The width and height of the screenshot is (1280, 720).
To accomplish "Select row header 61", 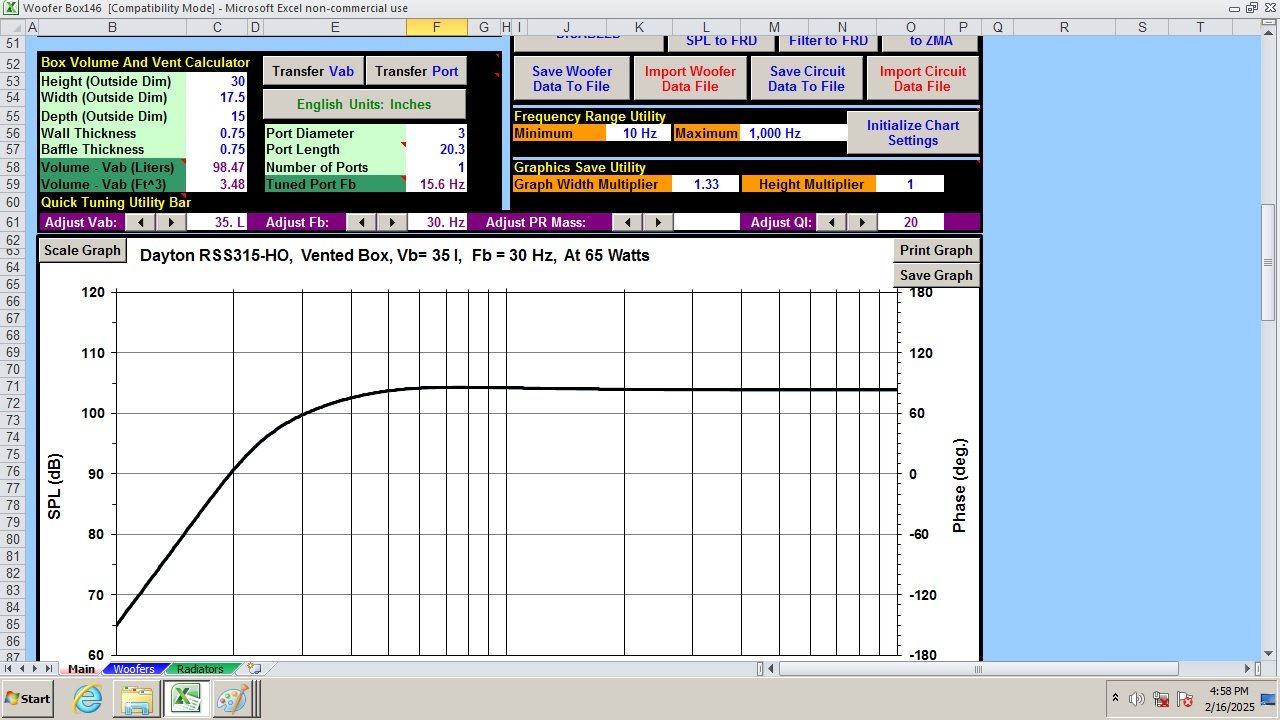I will click(13, 222).
